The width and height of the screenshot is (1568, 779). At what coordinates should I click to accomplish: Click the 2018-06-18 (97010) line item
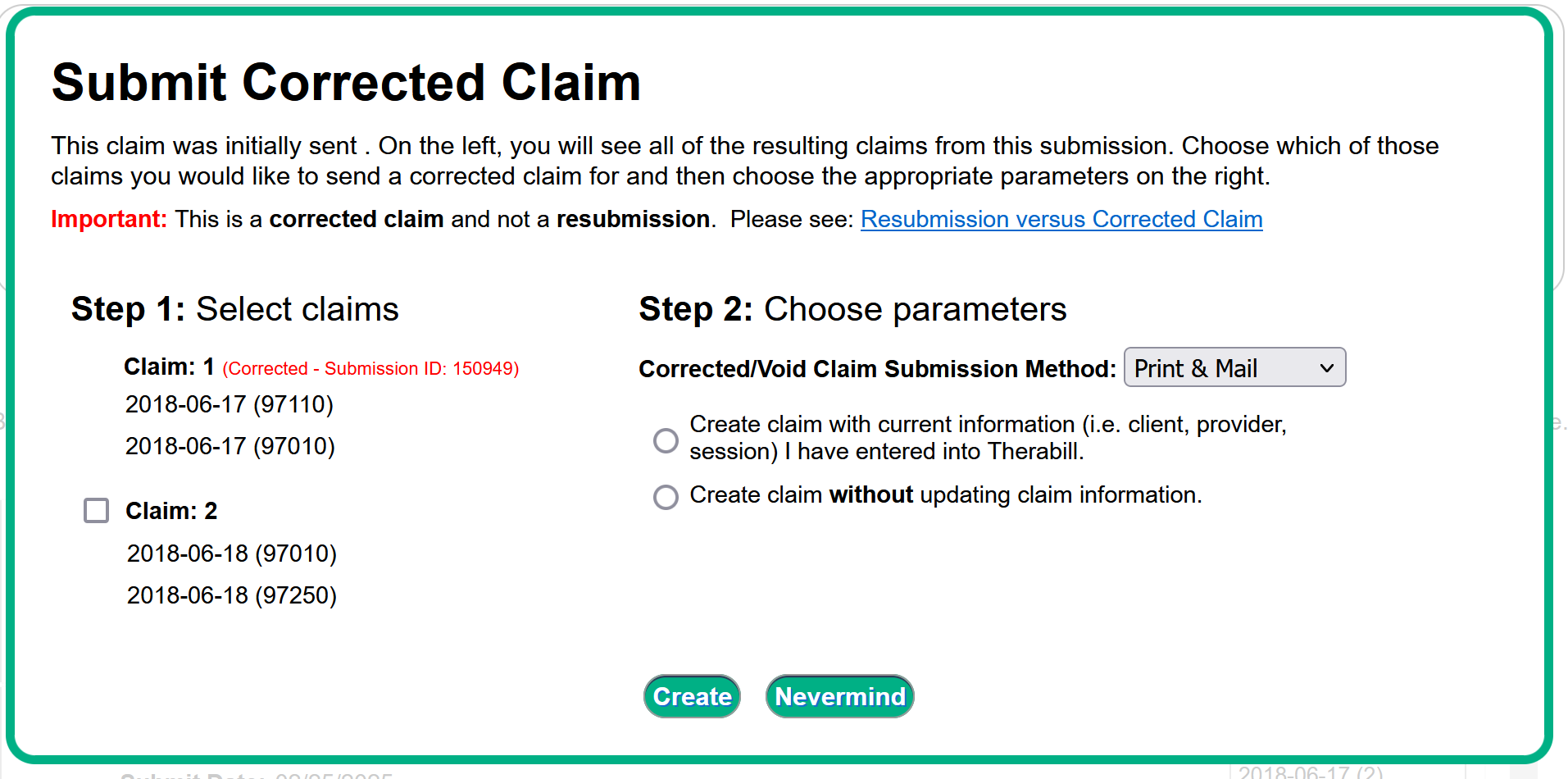(231, 553)
